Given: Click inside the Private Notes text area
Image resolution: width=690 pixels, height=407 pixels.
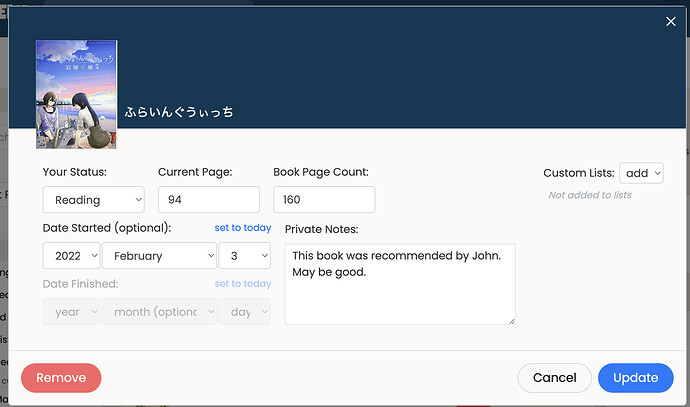Looking at the screenshot, I should (x=400, y=284).
